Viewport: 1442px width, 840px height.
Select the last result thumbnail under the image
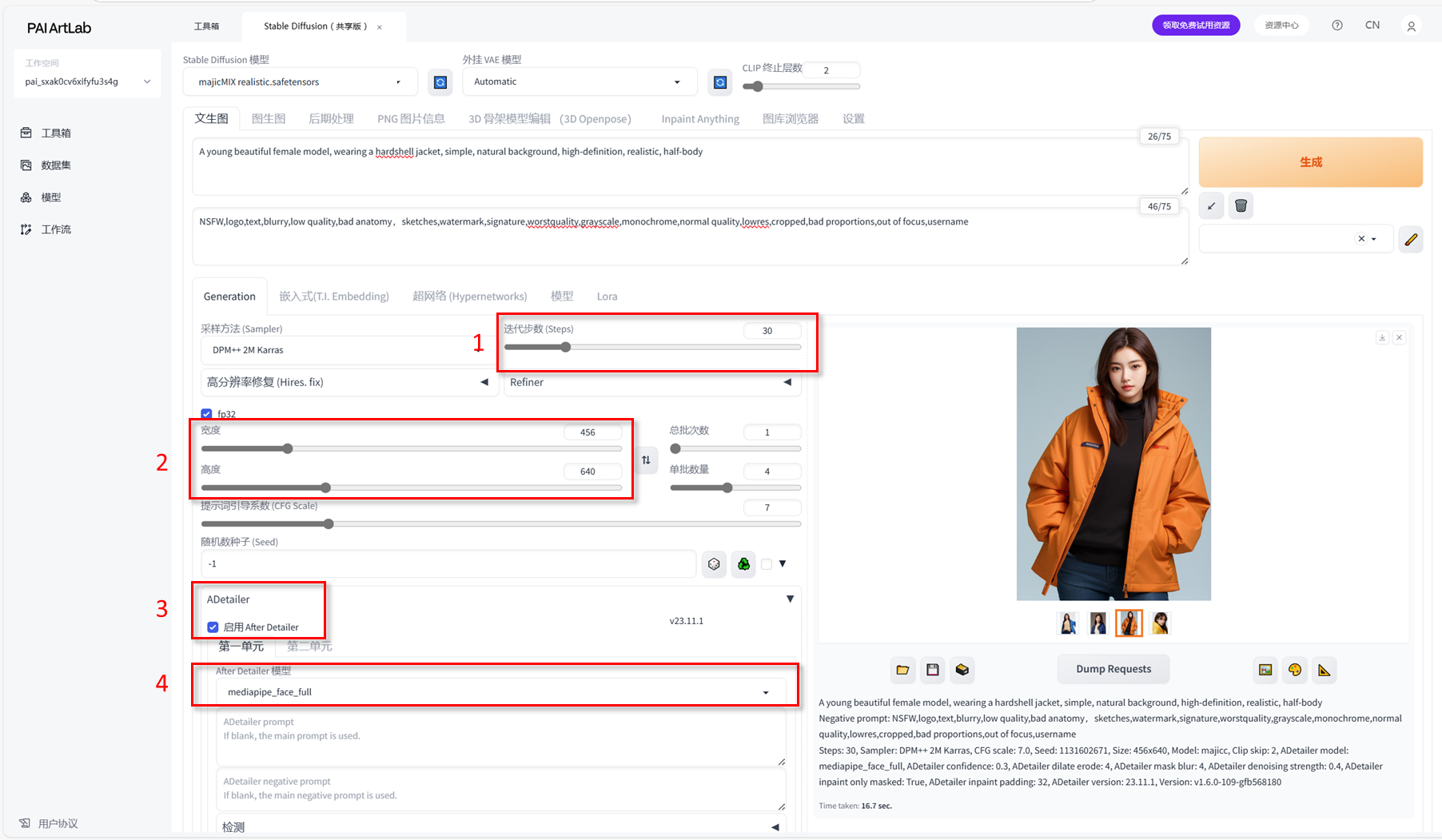tap(1160, 623)
